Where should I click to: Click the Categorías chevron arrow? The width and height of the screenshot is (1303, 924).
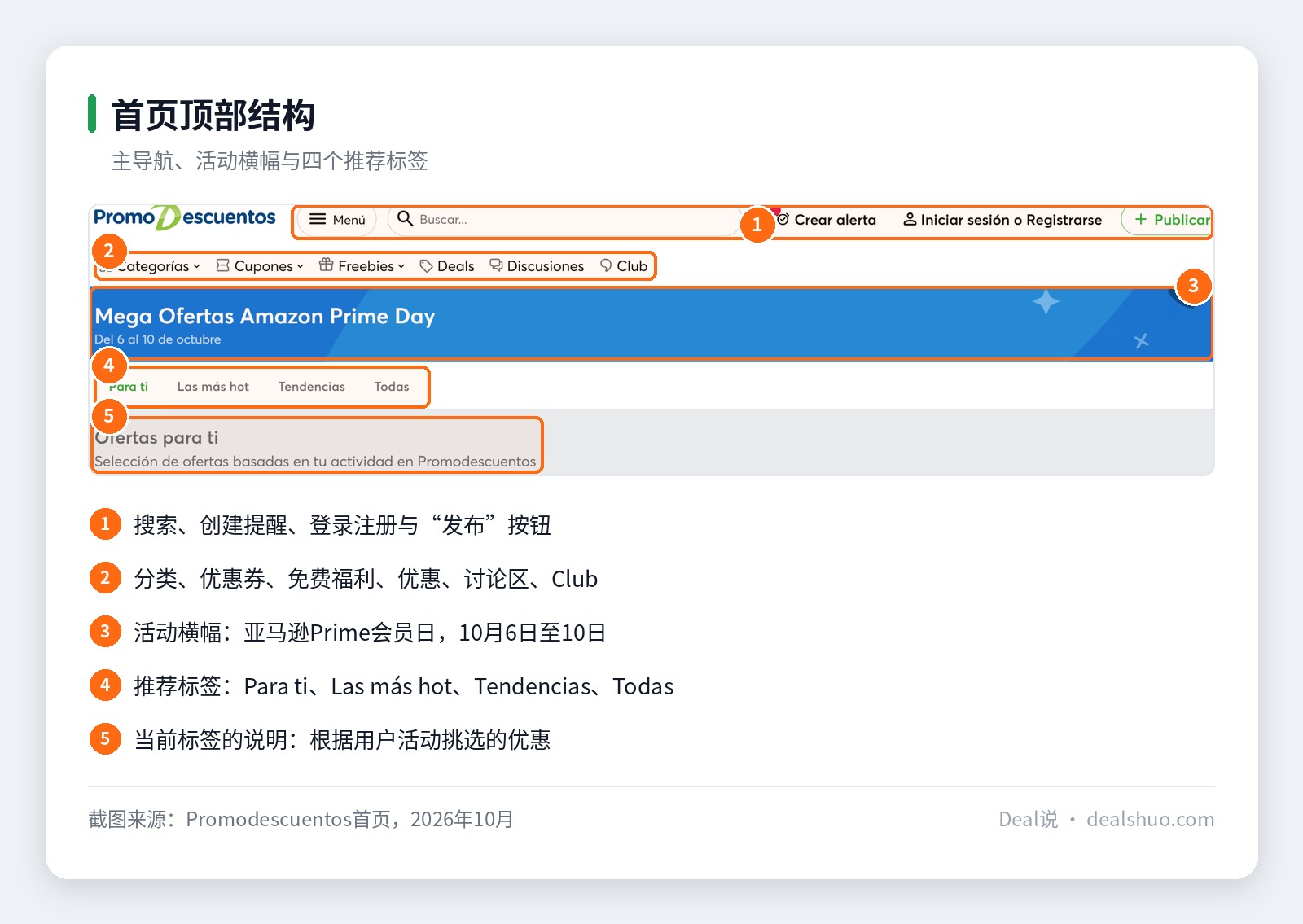point(196,267)
